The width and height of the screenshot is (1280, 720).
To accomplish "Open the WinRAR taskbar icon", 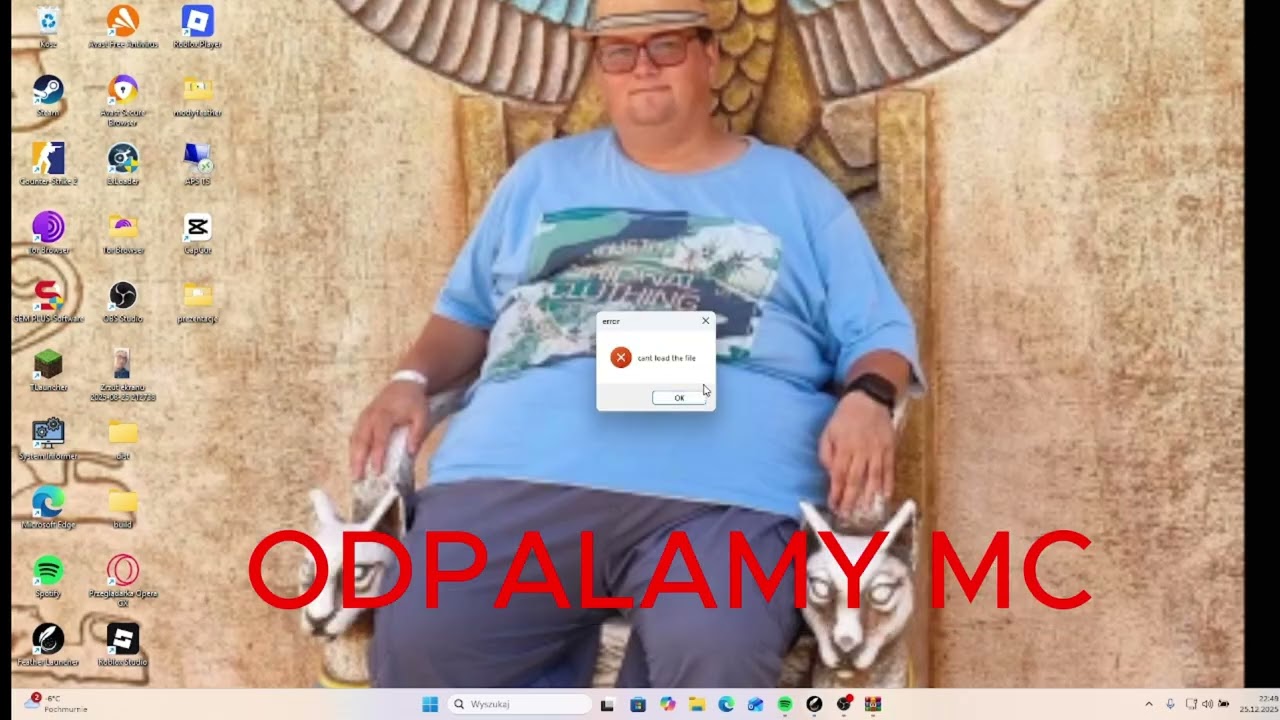I will pyautogui.click(x=873, y=704).
